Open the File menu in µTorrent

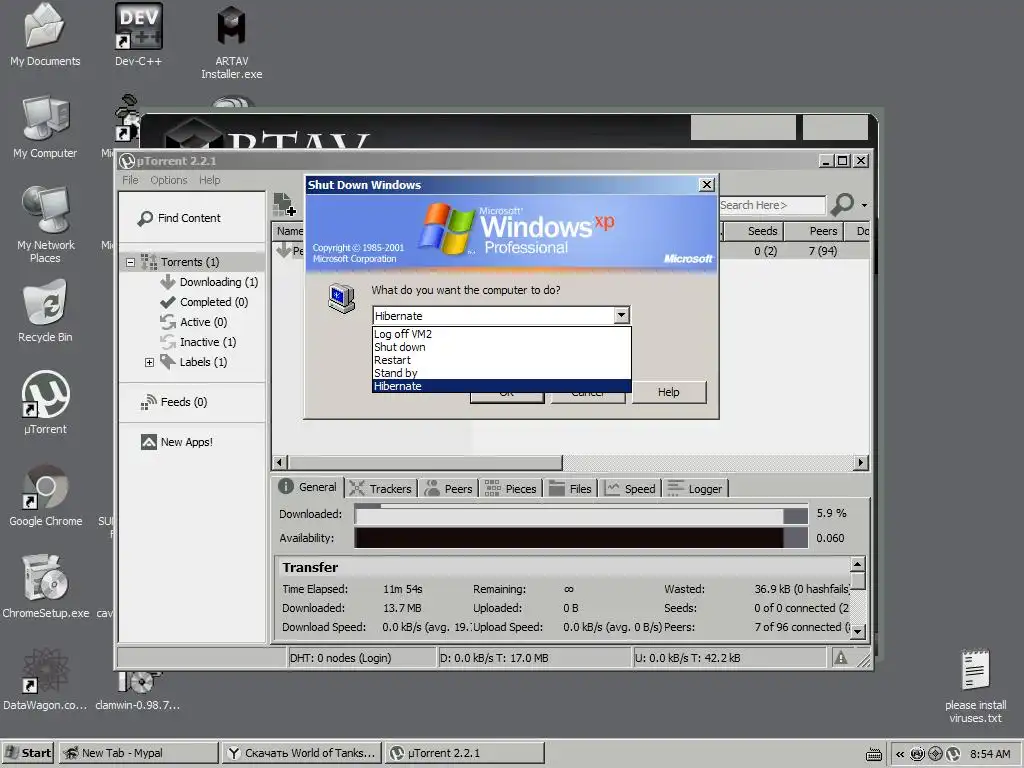pyautogui.click(x=130, y=180)
